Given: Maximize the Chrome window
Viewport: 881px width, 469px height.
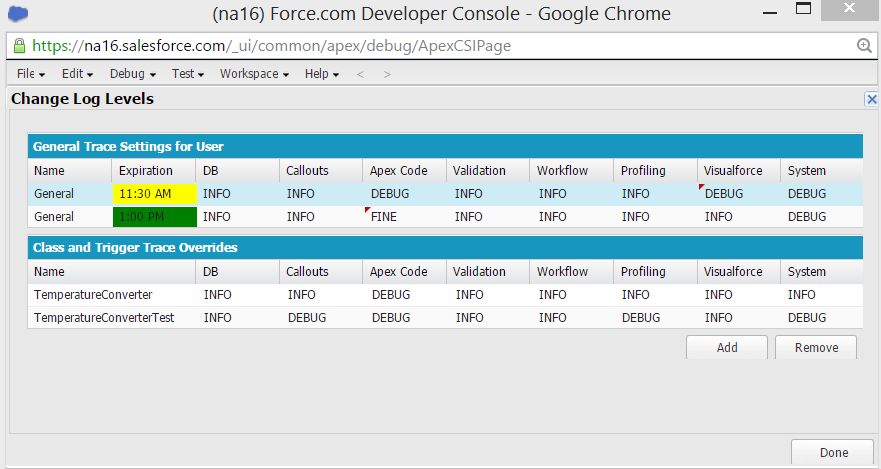Looking at the screenshot, I should 804,8.
